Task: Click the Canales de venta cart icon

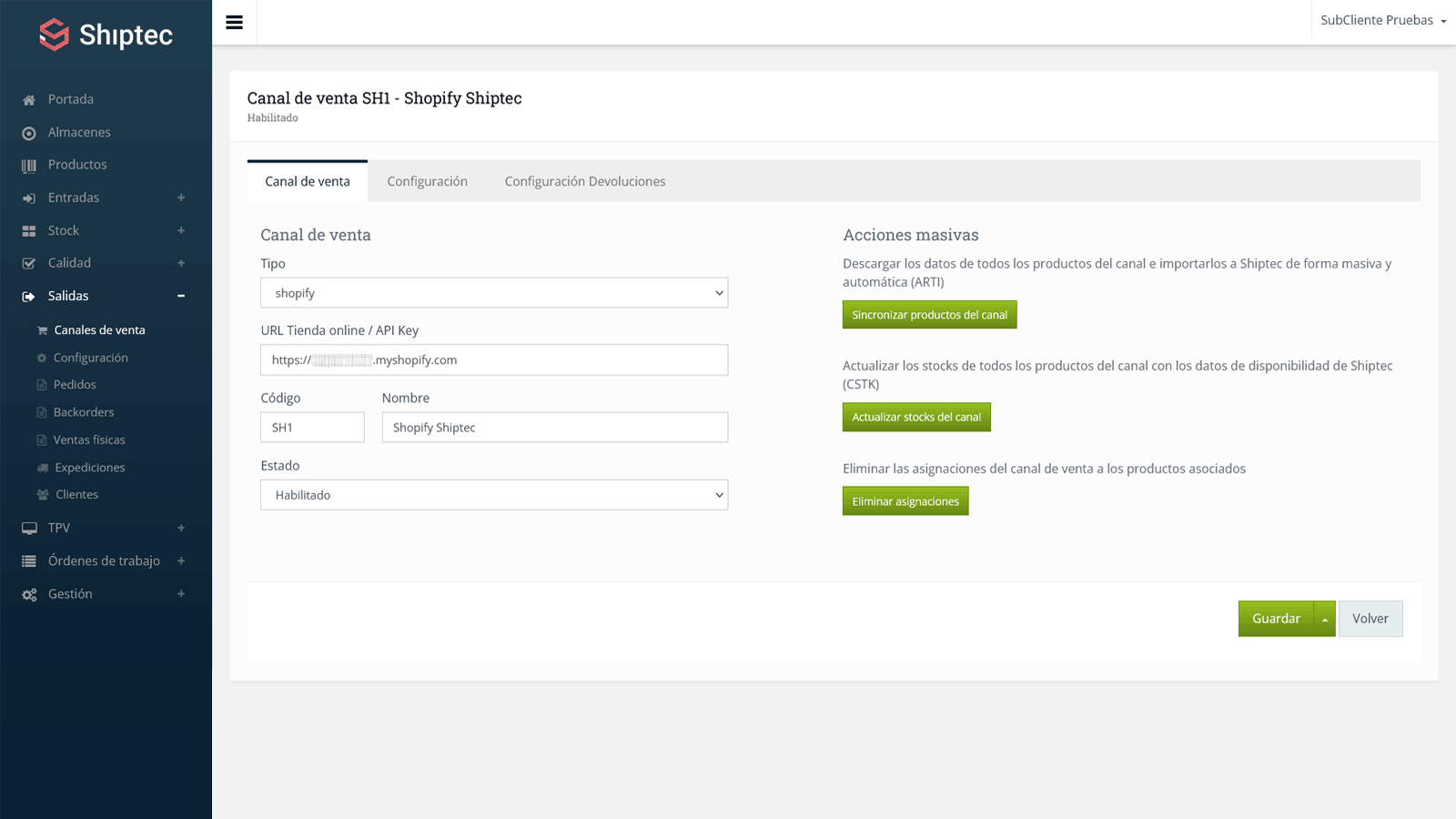Action: click(41, 329)
